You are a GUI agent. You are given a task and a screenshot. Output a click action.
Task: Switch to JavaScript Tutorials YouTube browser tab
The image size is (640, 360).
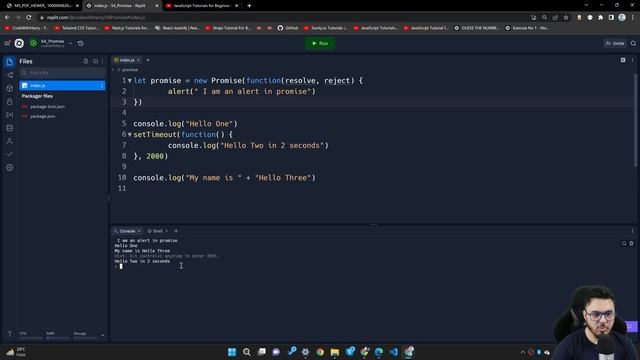click(x=202, y=6)
